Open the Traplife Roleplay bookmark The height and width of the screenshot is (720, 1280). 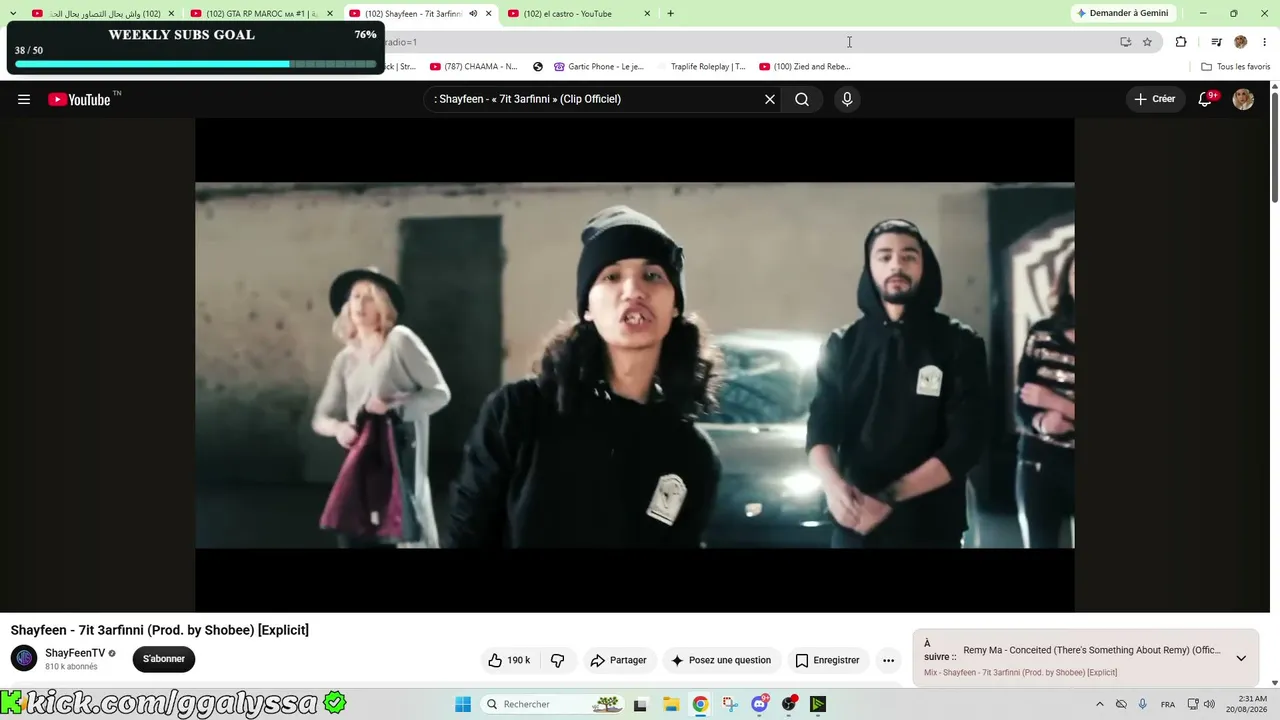[701, 67]
